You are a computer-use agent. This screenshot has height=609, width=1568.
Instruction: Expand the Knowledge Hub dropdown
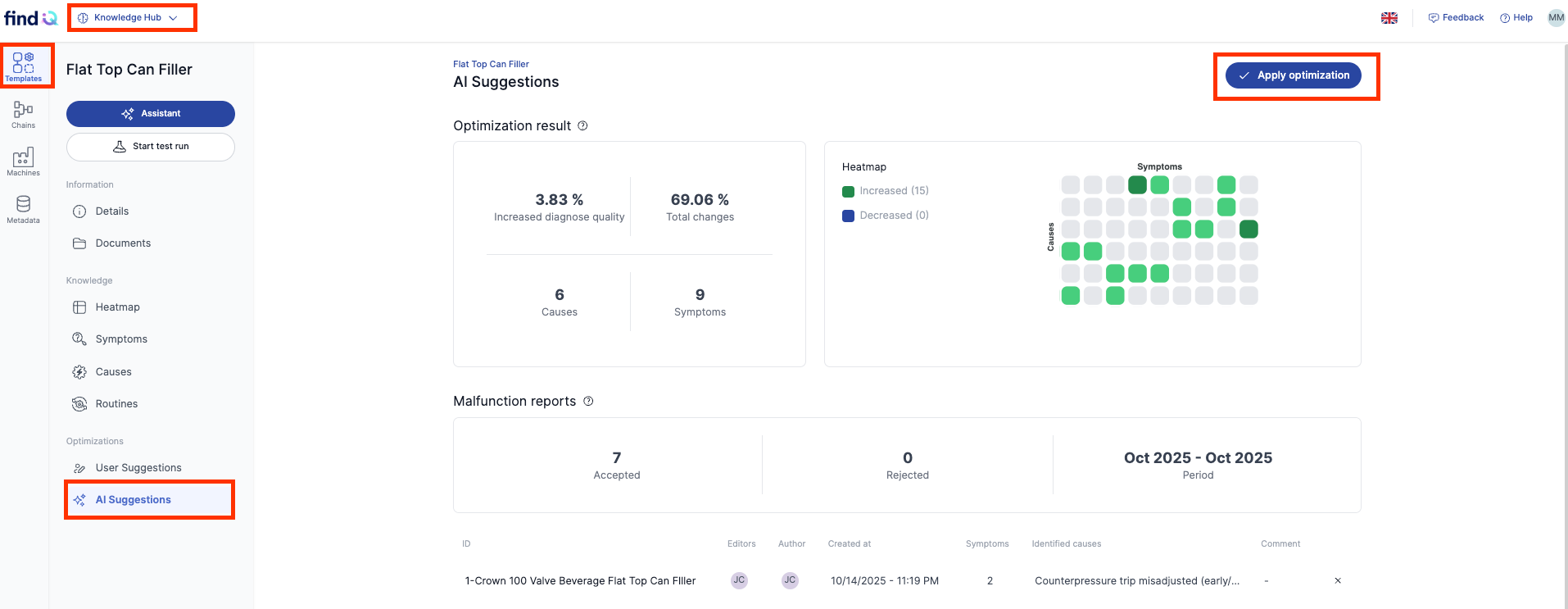(128, 17)
